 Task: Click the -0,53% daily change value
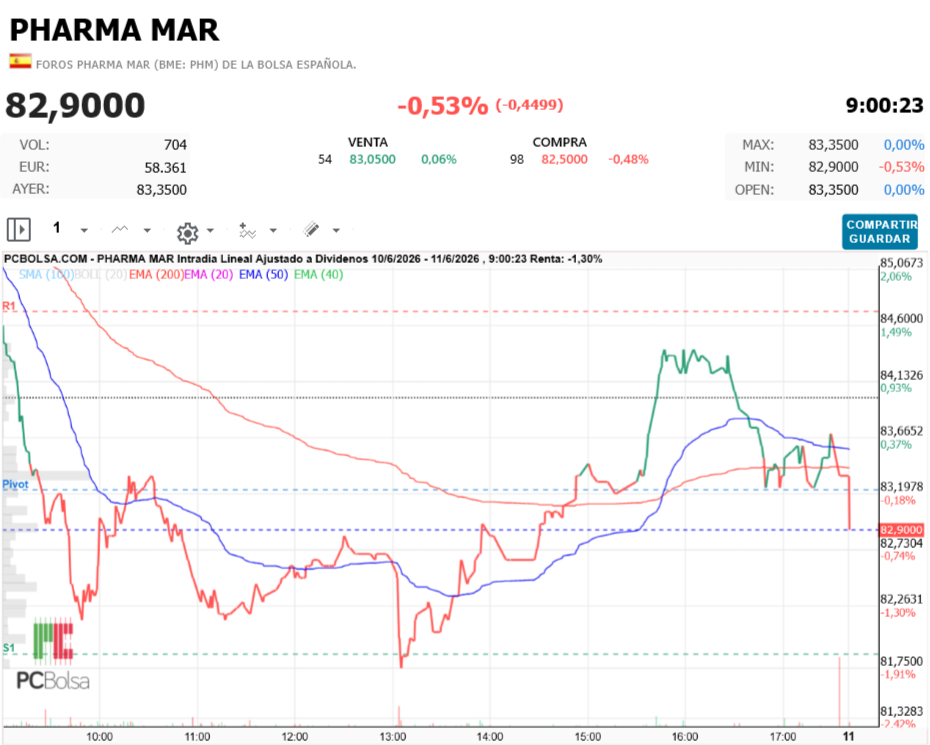click(x=442, y=106)
